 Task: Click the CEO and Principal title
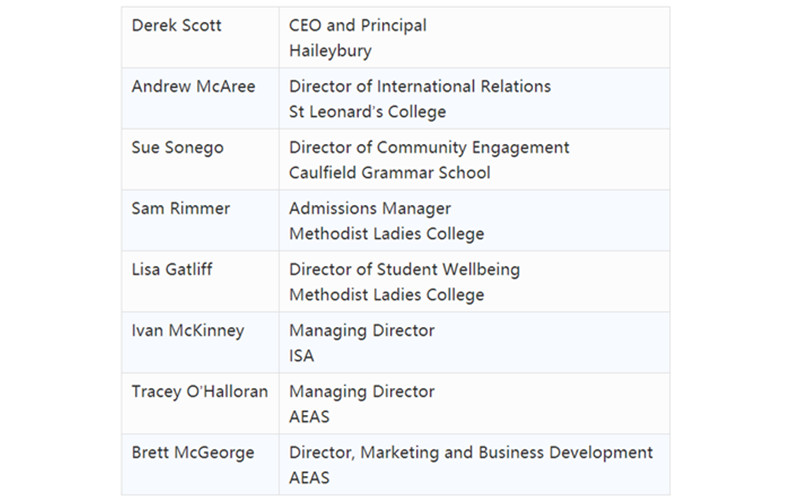(x=357, y=25)
